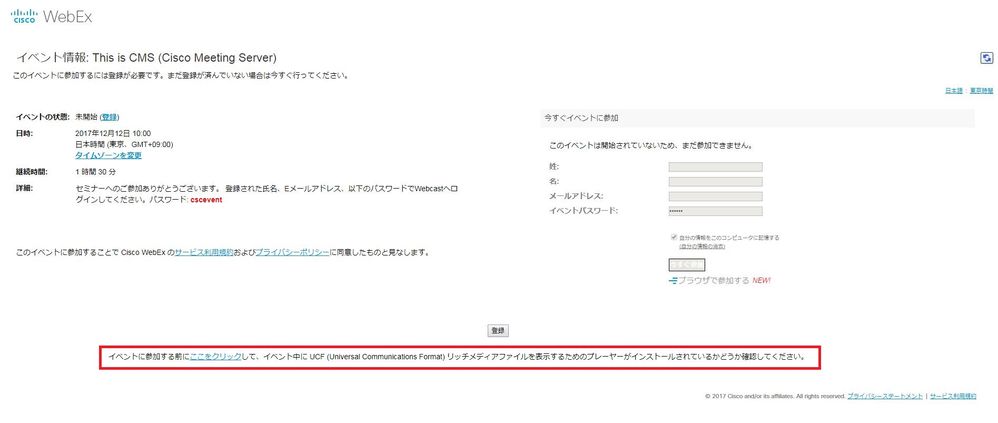
Task: Click the 自分の情報の消去 link
Action: tap(702, 246)
